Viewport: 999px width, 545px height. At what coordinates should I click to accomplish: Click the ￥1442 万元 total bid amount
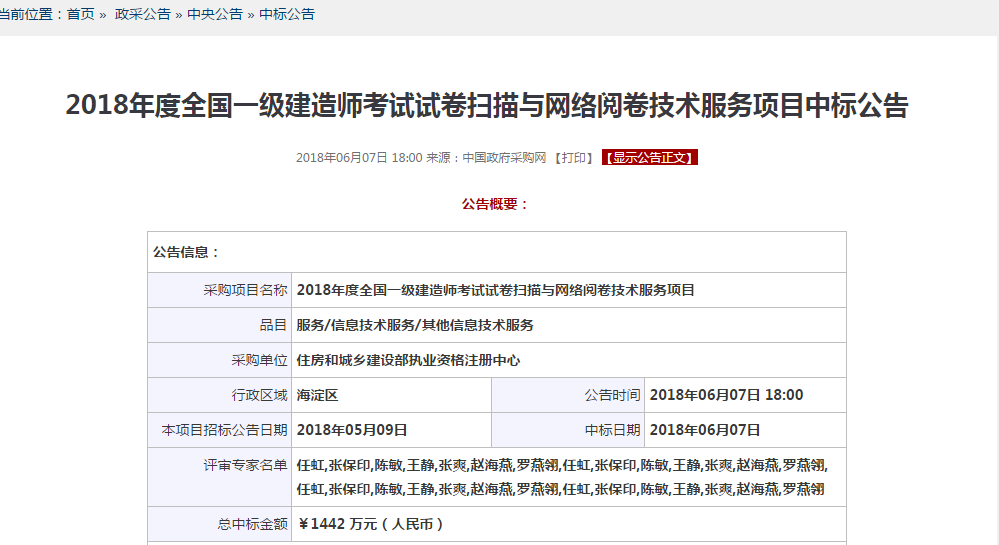(x=371, y=523)
